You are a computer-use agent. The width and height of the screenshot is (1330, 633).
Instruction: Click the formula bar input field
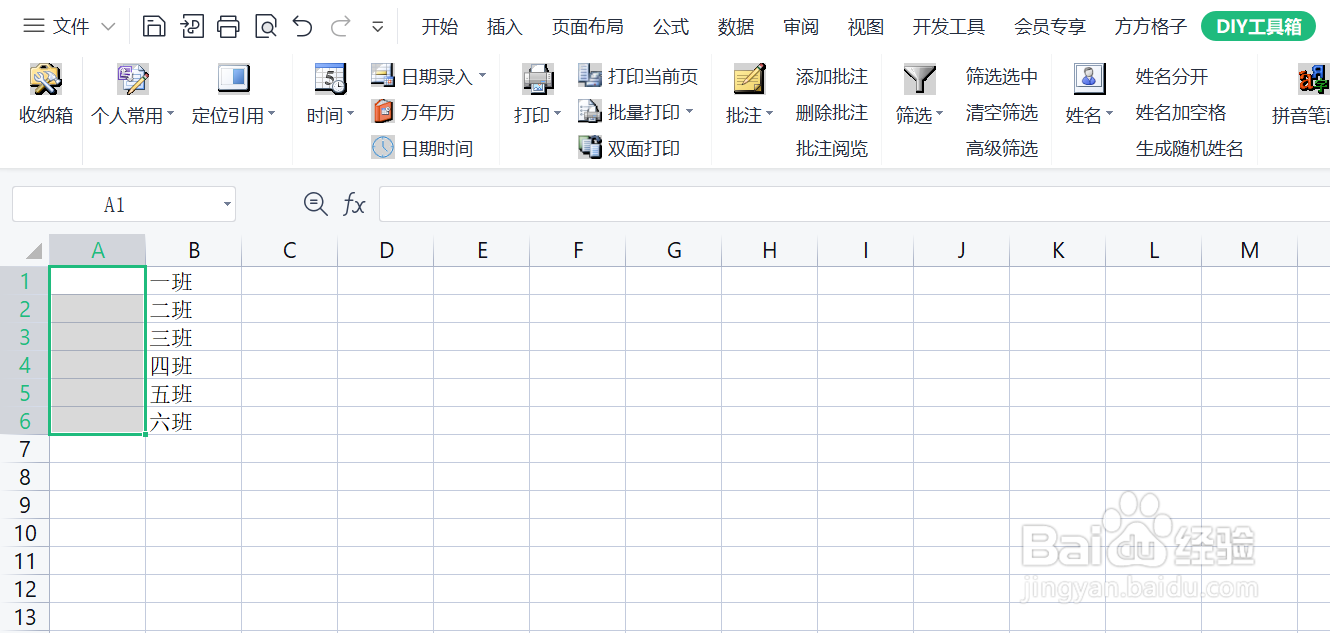point(855,205)
